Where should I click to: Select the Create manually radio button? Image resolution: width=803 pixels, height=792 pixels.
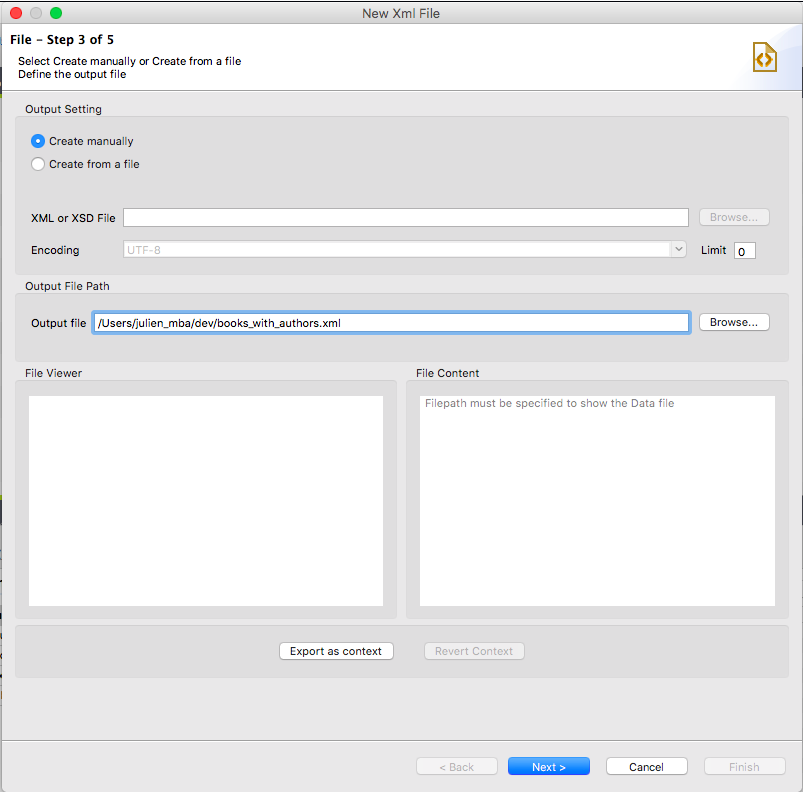pos(37,141)
